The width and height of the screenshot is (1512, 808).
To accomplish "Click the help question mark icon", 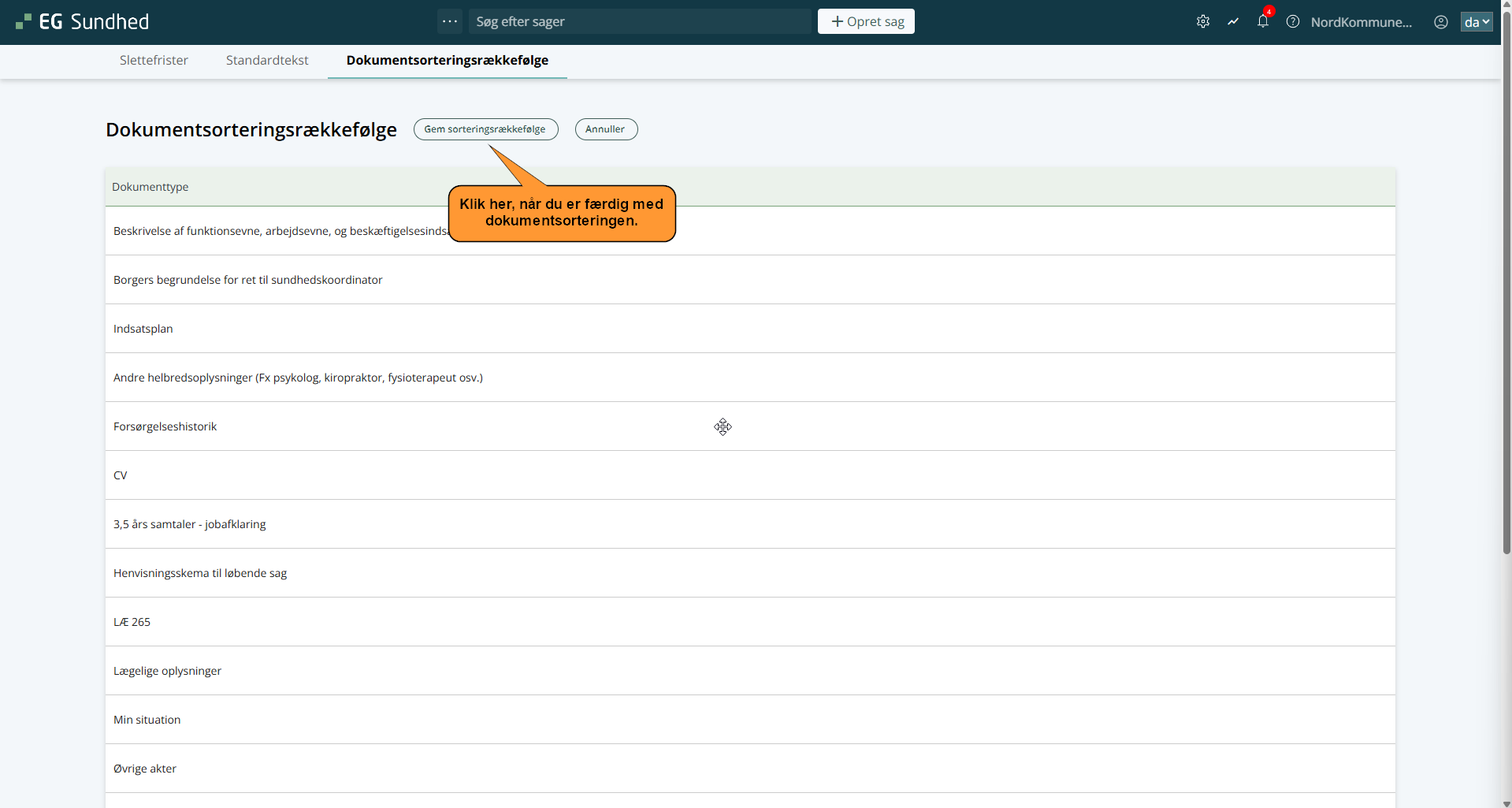I will click(1293, 22).
